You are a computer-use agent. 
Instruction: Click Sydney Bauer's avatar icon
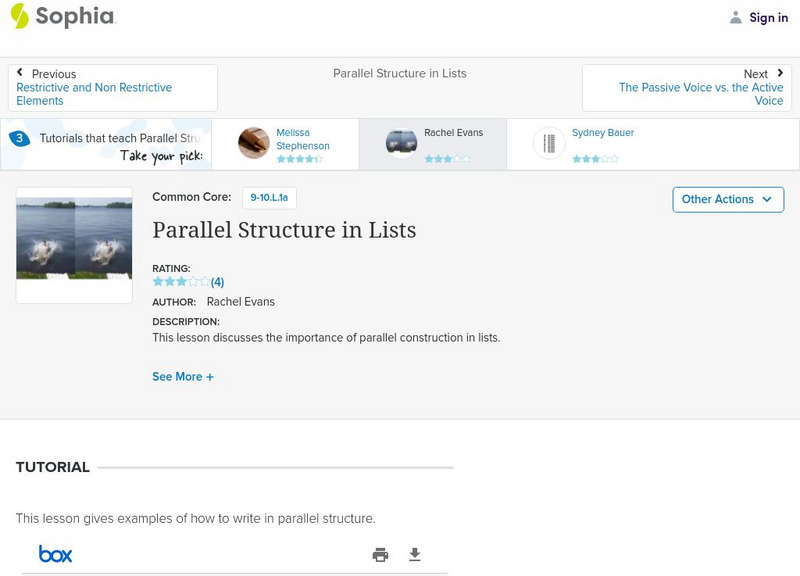[x=549, y=144]
